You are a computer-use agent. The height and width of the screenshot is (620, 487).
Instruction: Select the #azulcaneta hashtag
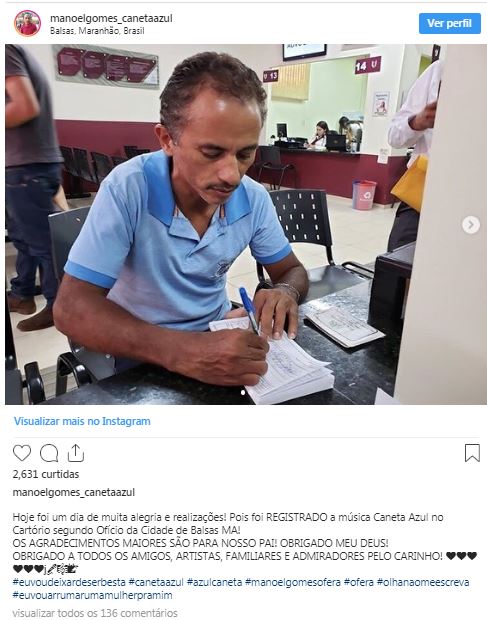coord(214,582)
